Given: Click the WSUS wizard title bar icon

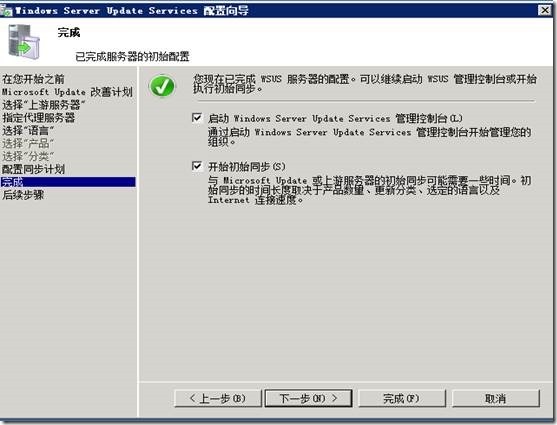Looking at the screenshot, I should tap(6, 10).
